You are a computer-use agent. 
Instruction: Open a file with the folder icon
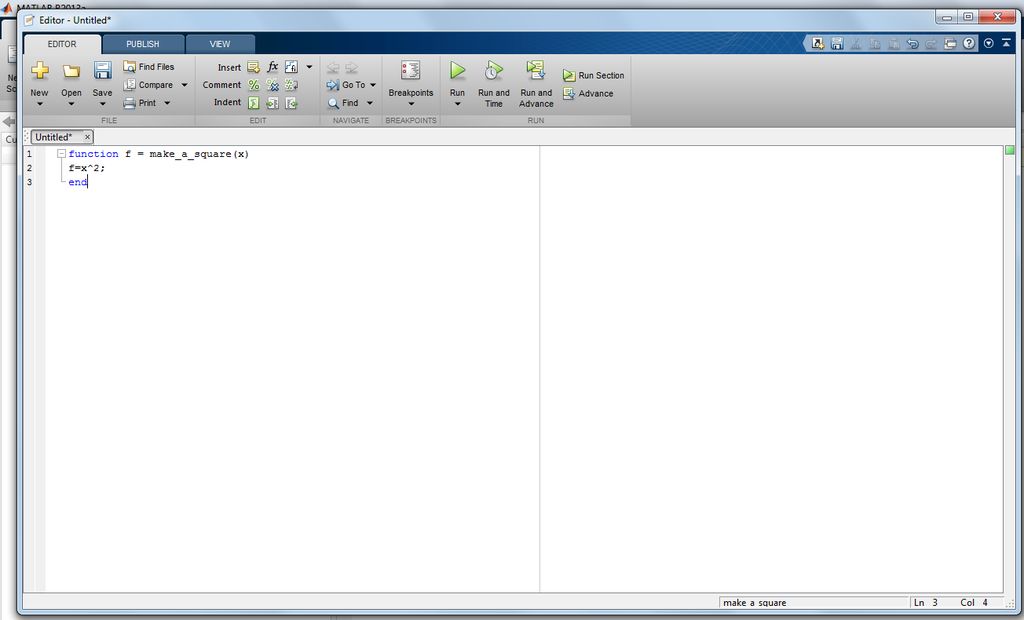[x=71, y=71]
